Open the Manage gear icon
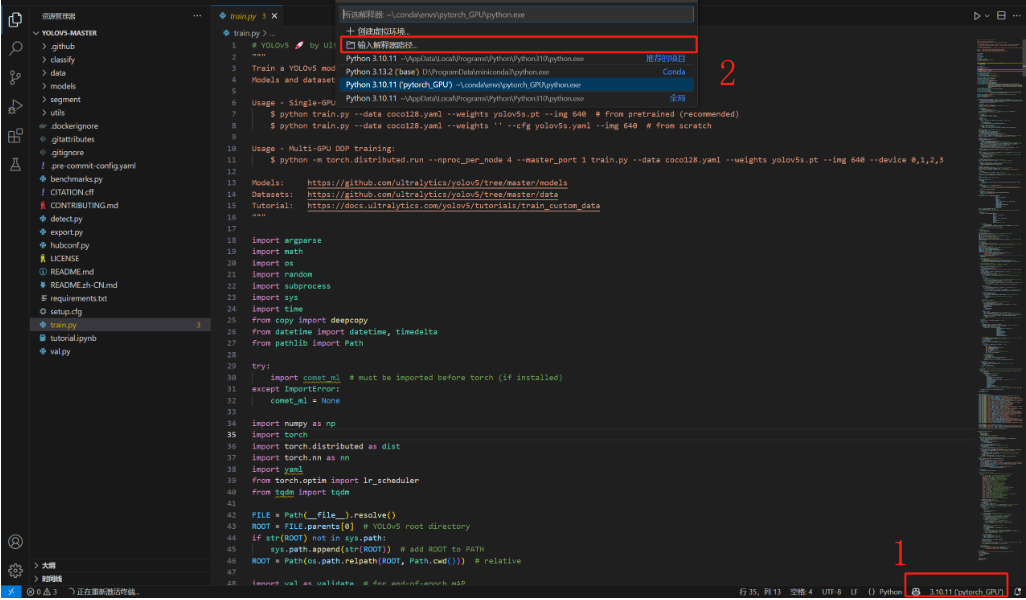 point(15,571)
